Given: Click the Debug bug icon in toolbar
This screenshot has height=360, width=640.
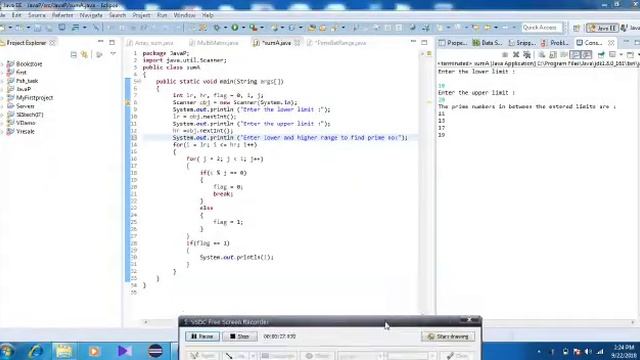Looking at the screenshot, I should pos(216,27).
